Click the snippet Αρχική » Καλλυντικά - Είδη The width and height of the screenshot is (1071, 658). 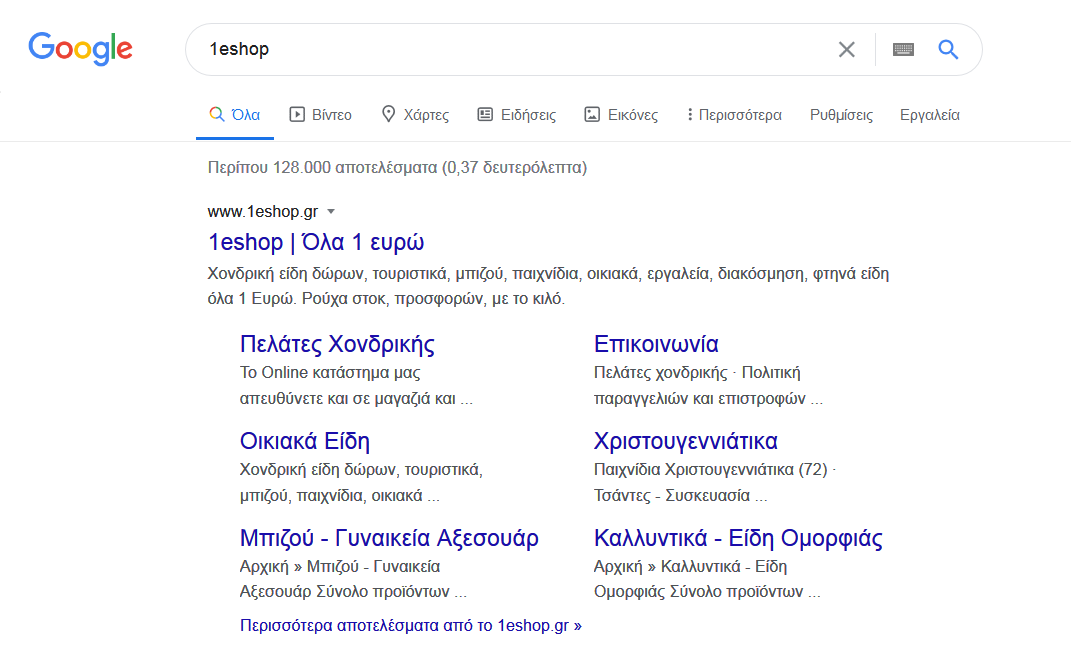pyautogui.click(x=691, y=566)
